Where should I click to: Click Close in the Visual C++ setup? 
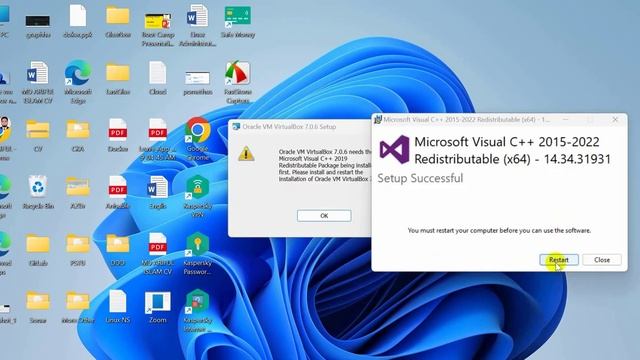click(602, 260)
